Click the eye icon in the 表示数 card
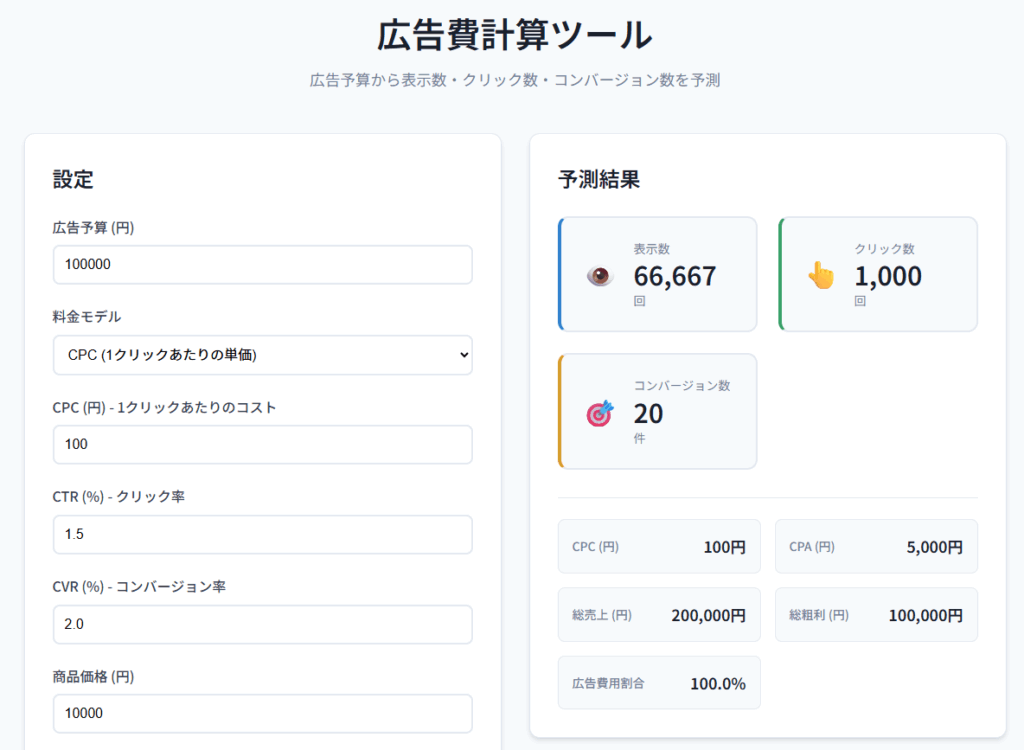The image size is (1024, 750). [600, 275]
